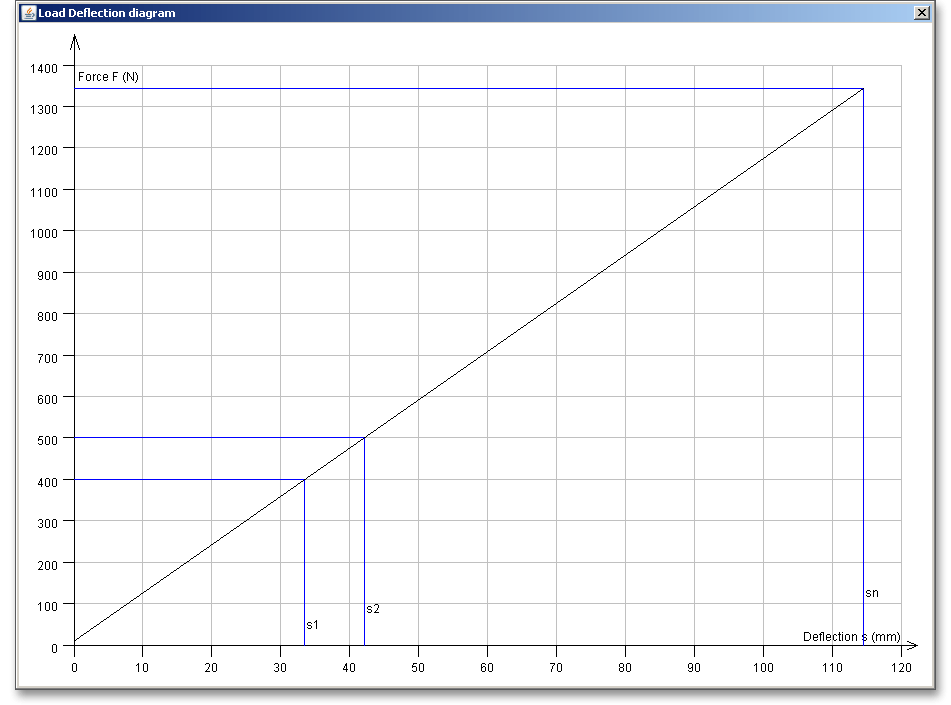Viewport: 951px width, 705px height.
Task: Click the right arrowhead of the deflection axis
Action: (x=911, y=645)
